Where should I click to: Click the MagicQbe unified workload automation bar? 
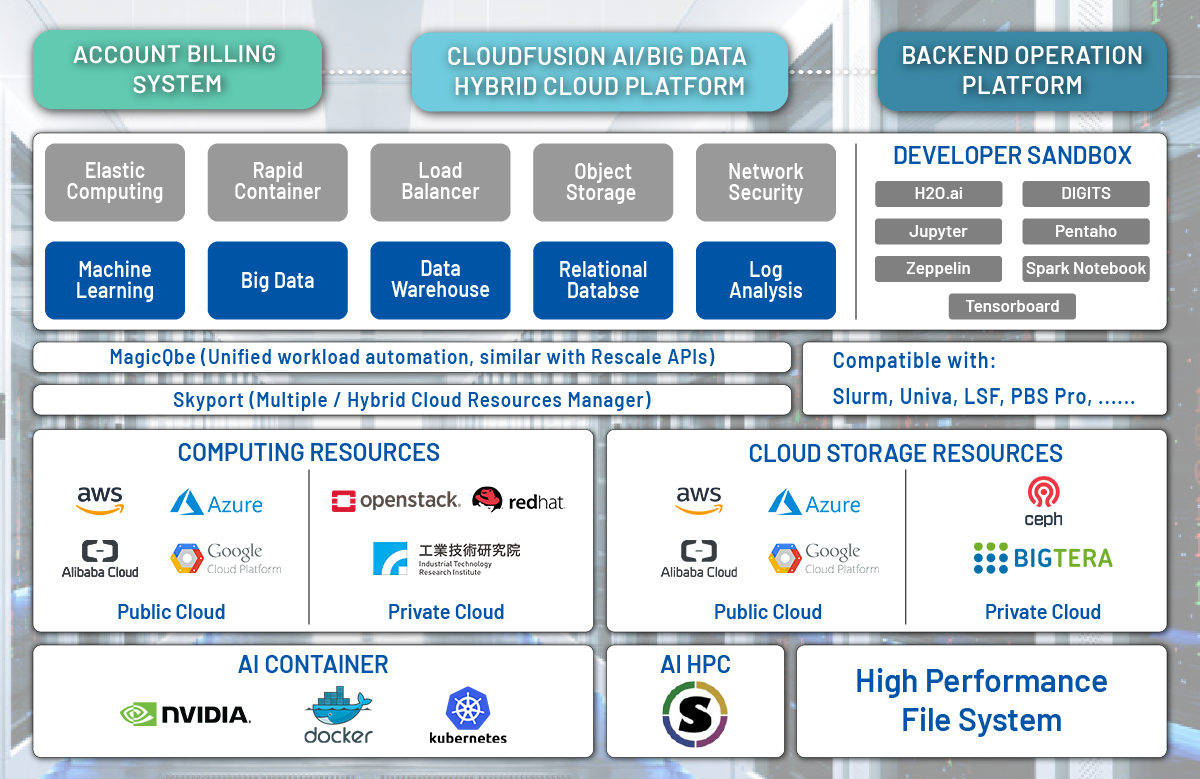(x=412, y=357)
